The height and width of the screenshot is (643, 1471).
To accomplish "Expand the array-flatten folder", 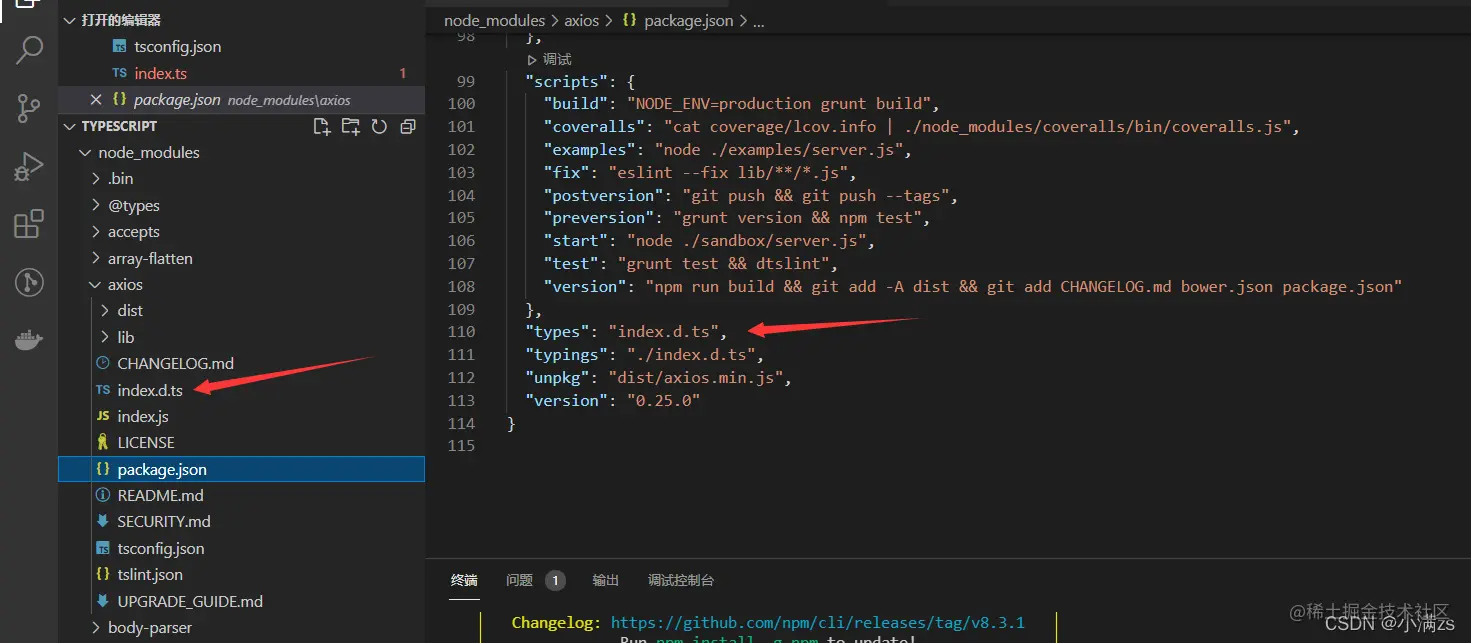I will pos(96,258).
